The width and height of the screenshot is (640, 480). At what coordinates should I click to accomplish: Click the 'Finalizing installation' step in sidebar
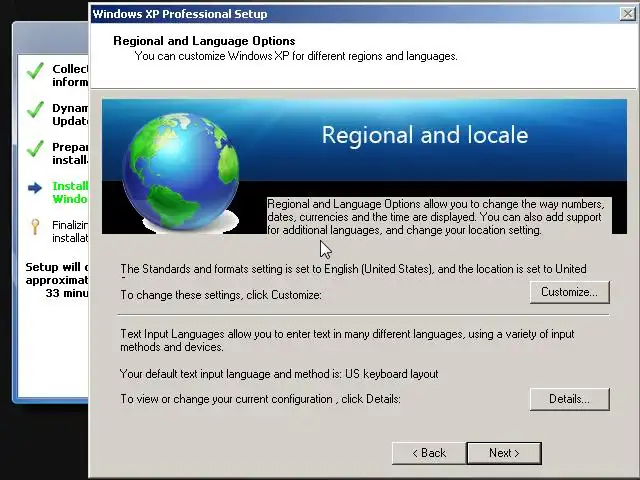[70, 231]
